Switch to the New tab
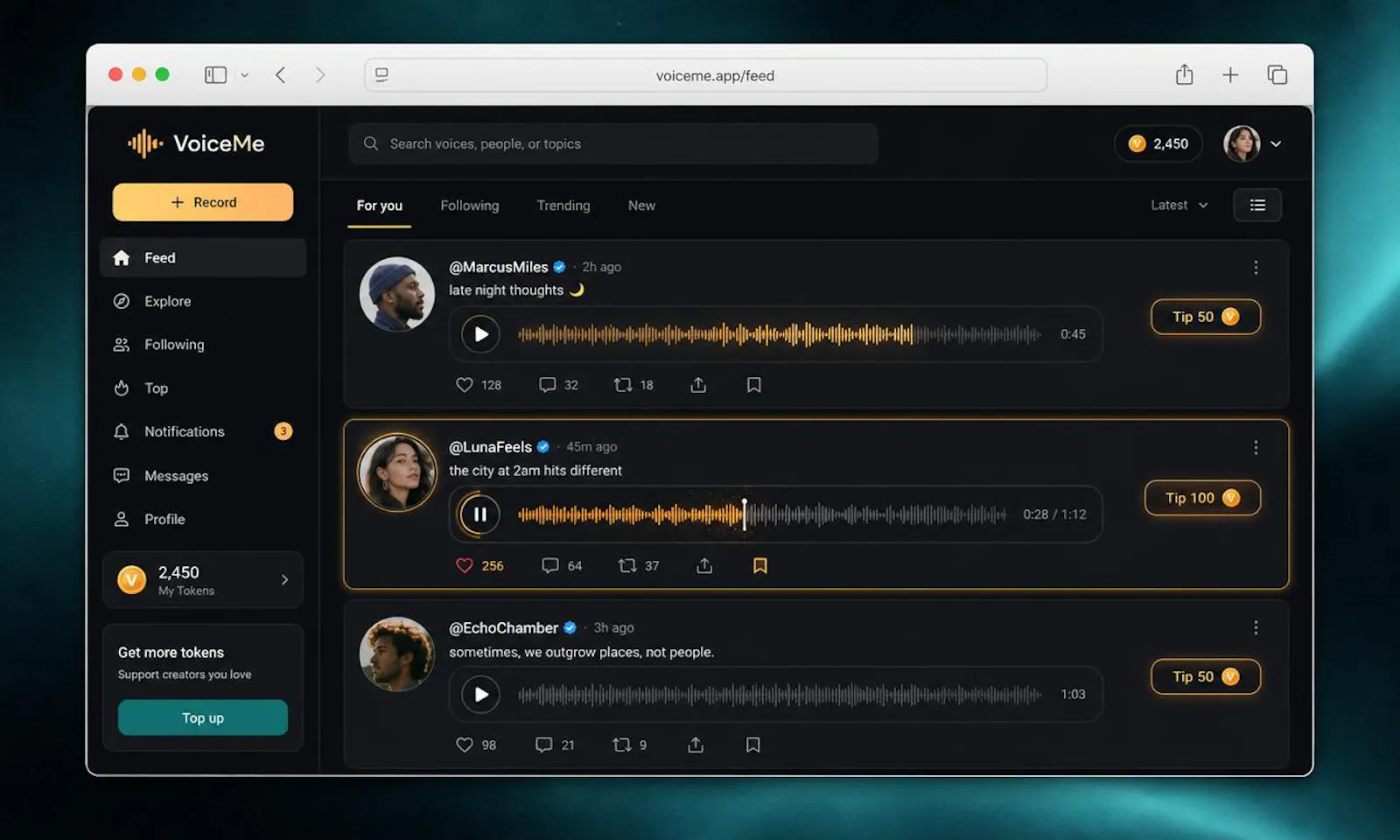 click(641, 206)
